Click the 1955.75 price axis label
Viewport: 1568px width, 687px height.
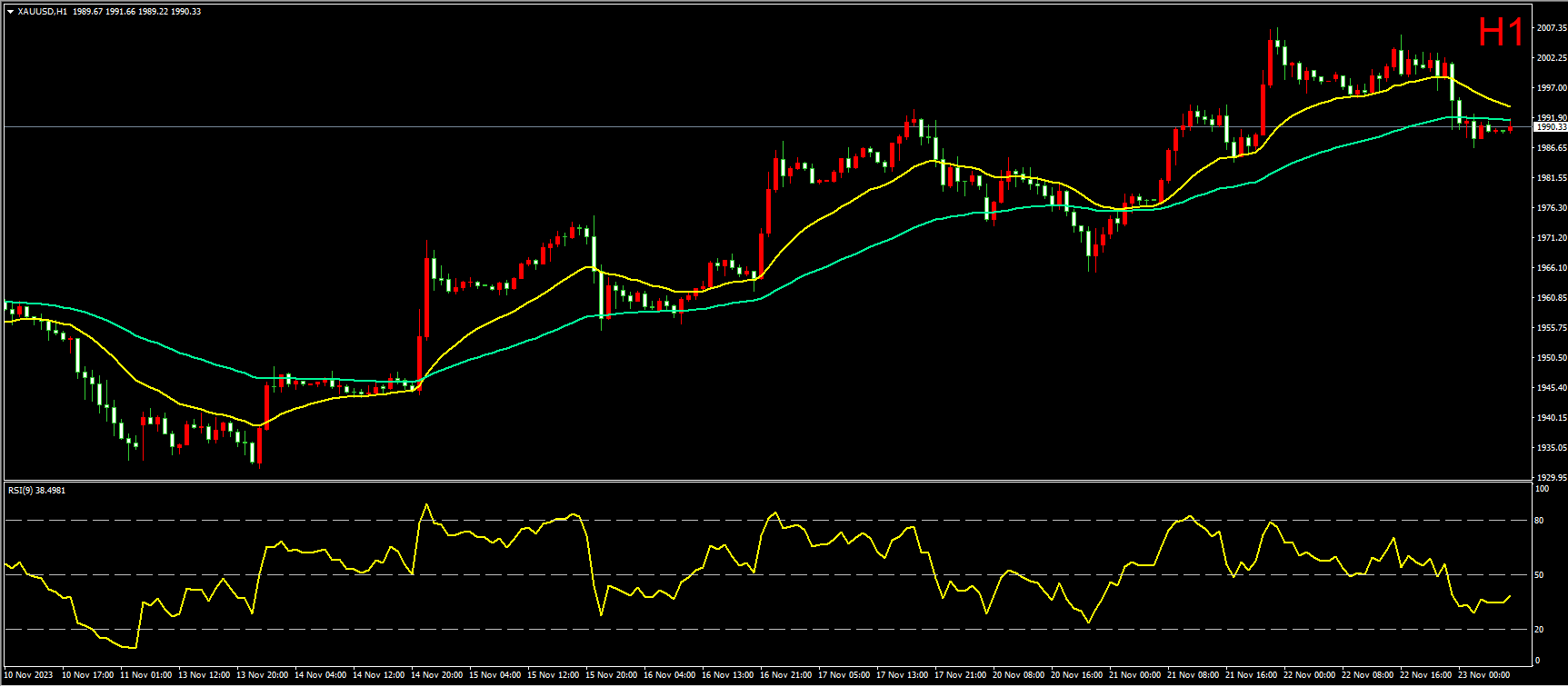coord(1551,328)
